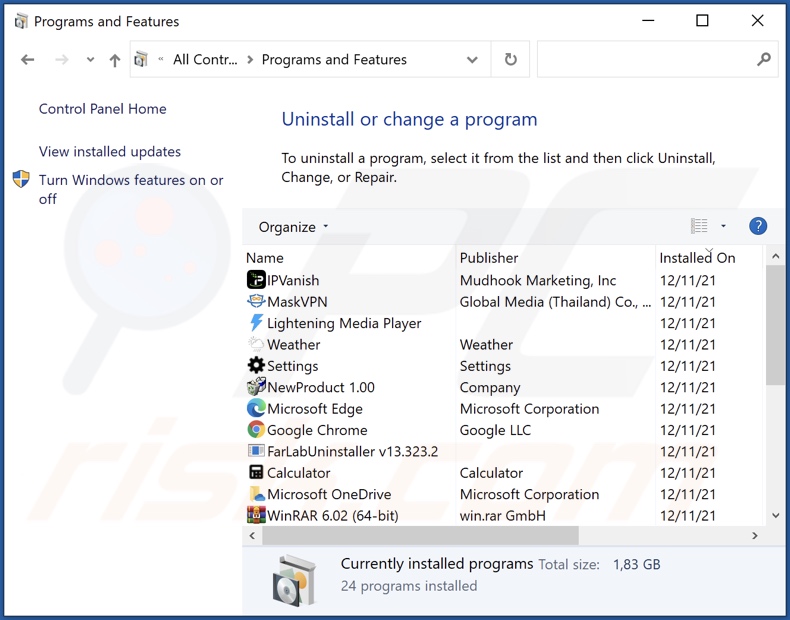Screen dimensions: 790x620
Task: Click Mudhook Marketing, Inc publisher cell
Action: tap(538, 280)
